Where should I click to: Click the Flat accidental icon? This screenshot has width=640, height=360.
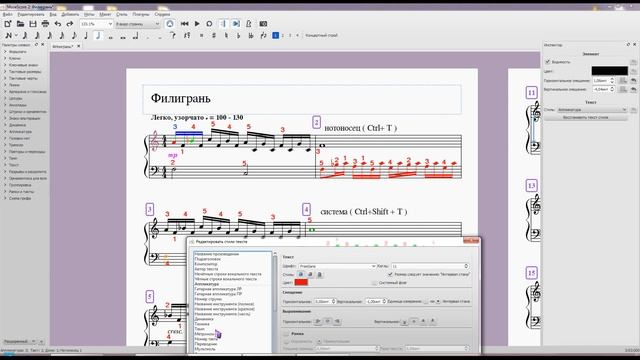point(238,36)
